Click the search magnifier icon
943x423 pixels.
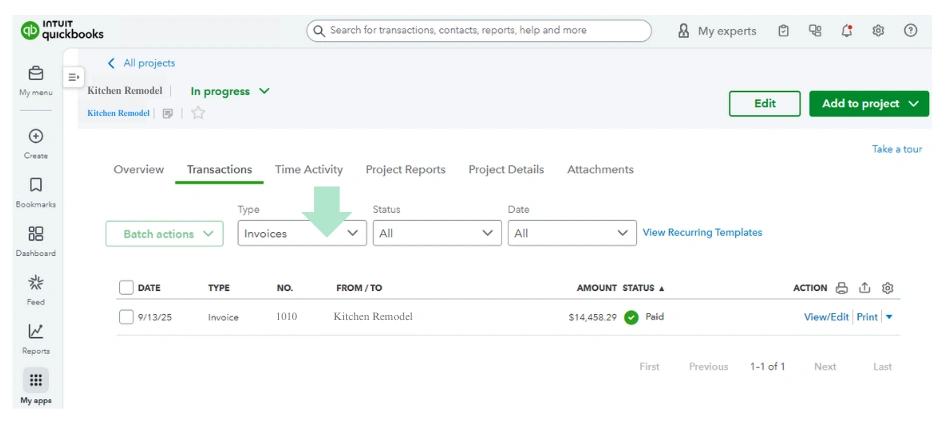[319, 31]
